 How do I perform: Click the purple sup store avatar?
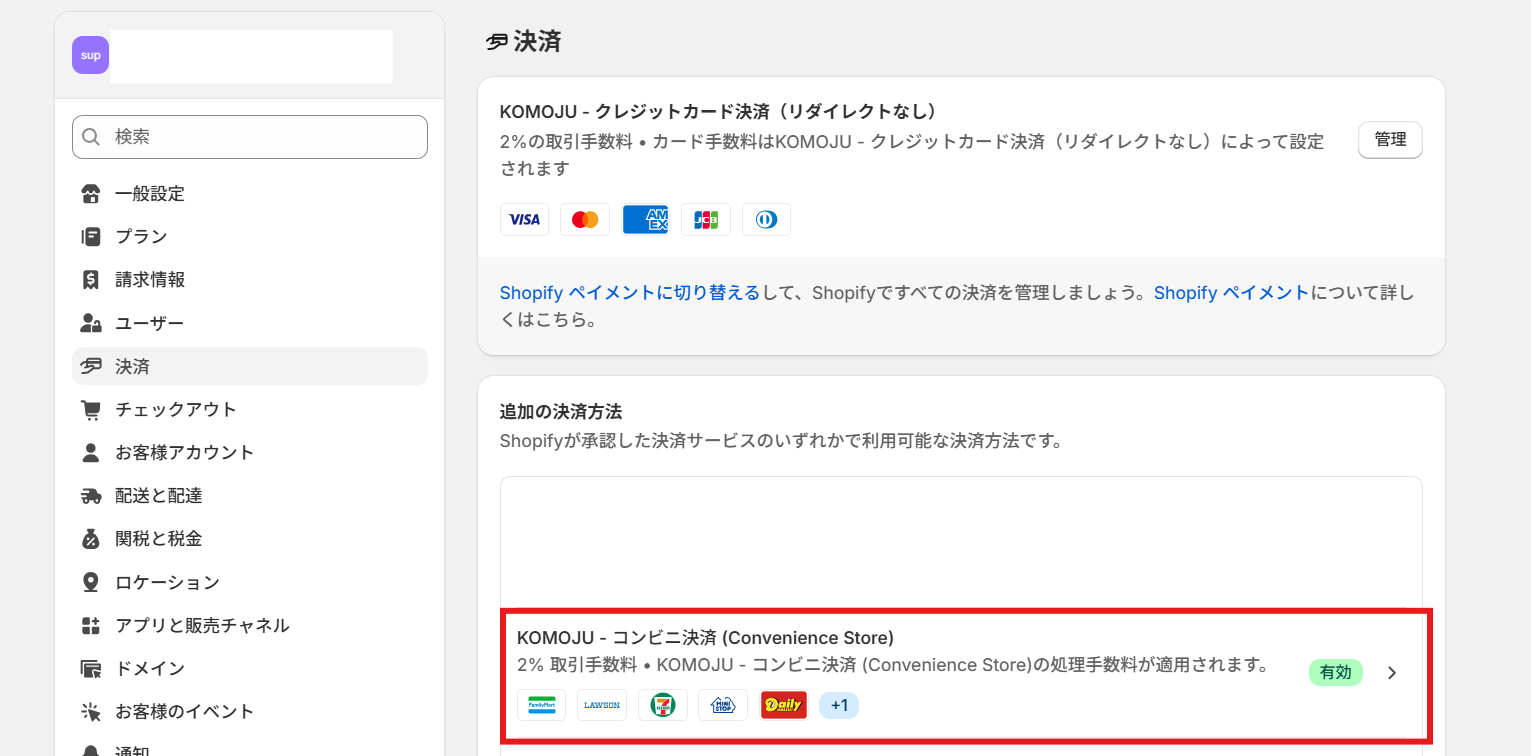(x=90, y=55)
